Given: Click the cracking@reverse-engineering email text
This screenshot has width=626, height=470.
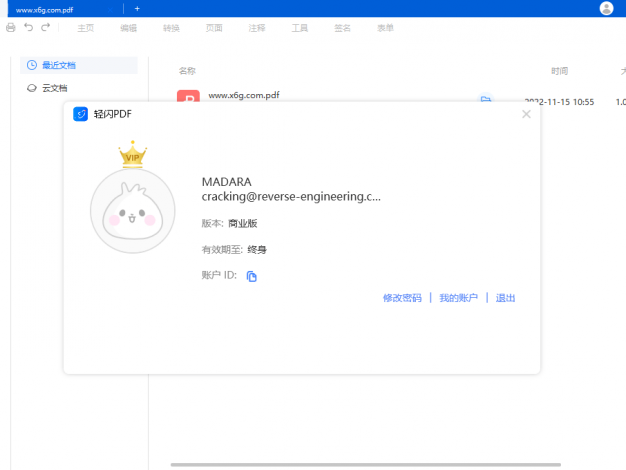Looking at the screenshot, I should click(x=291, y=196).
